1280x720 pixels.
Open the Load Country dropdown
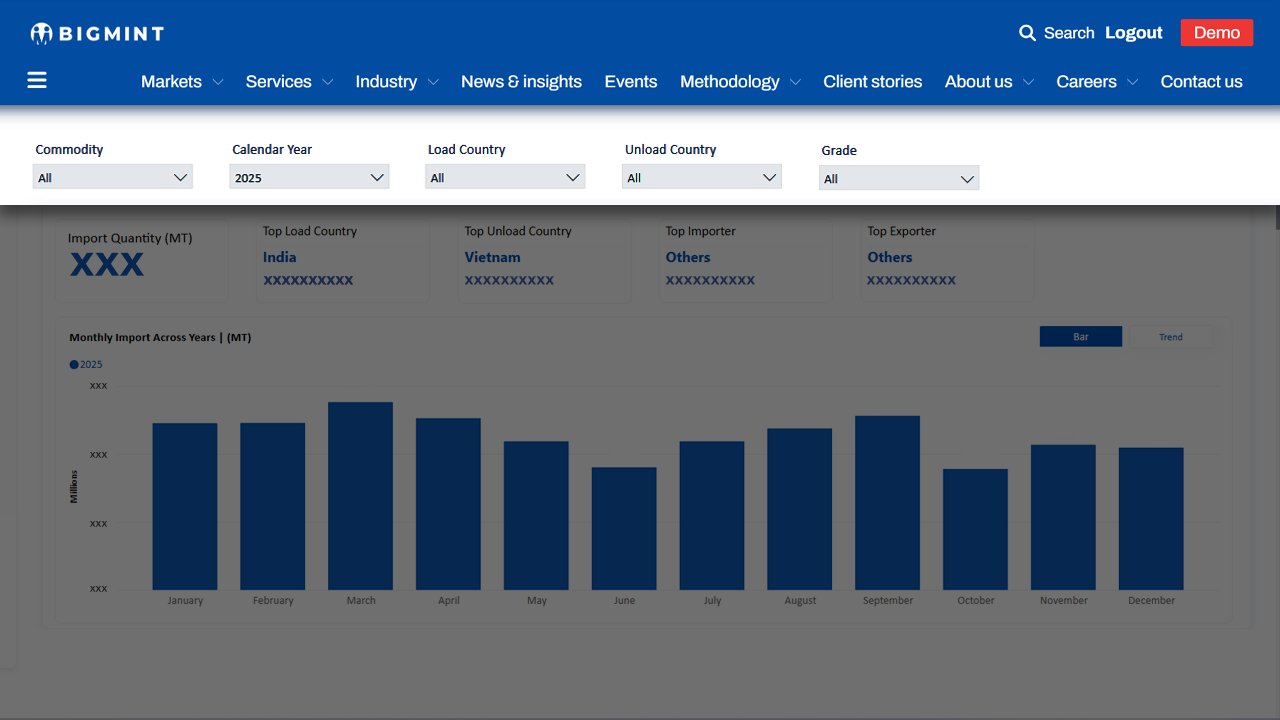click(x=505, y=178)
